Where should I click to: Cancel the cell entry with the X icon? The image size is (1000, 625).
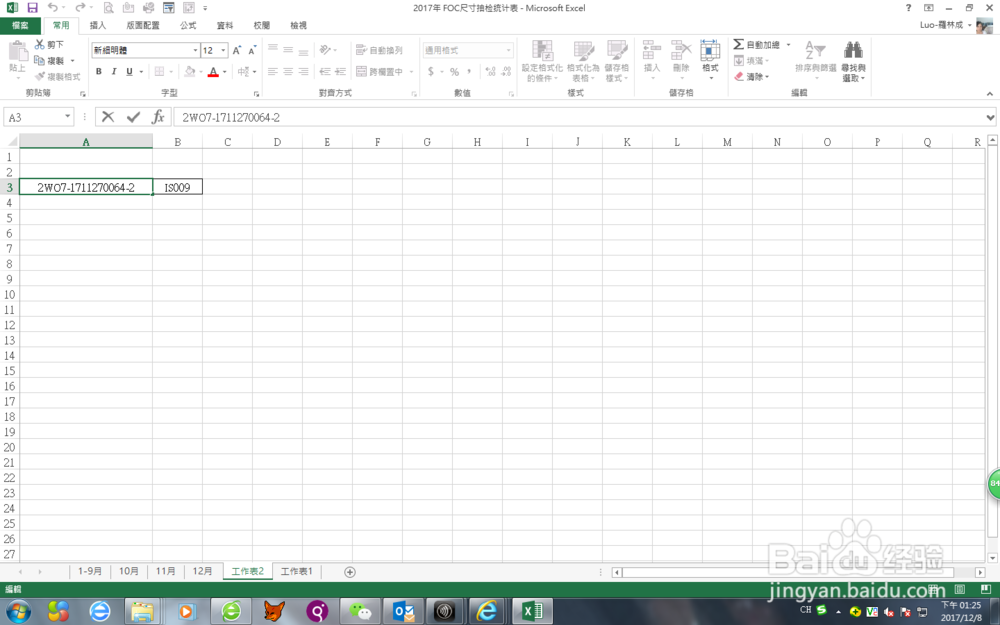pyautogui.click(x=108, y=117)
